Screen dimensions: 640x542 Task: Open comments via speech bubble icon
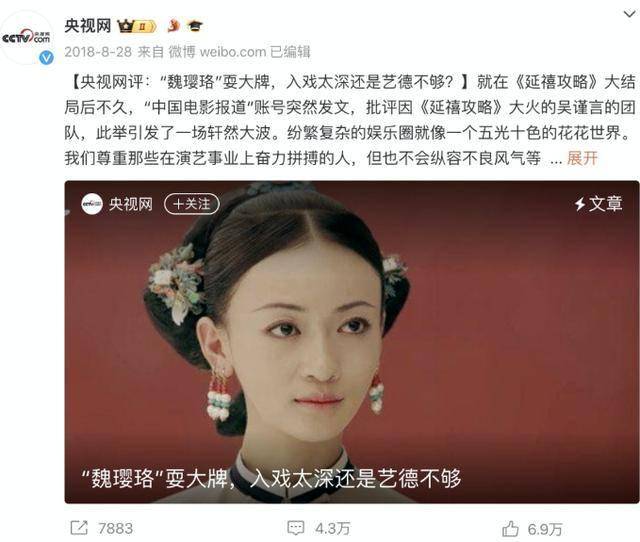coord(296,528)
